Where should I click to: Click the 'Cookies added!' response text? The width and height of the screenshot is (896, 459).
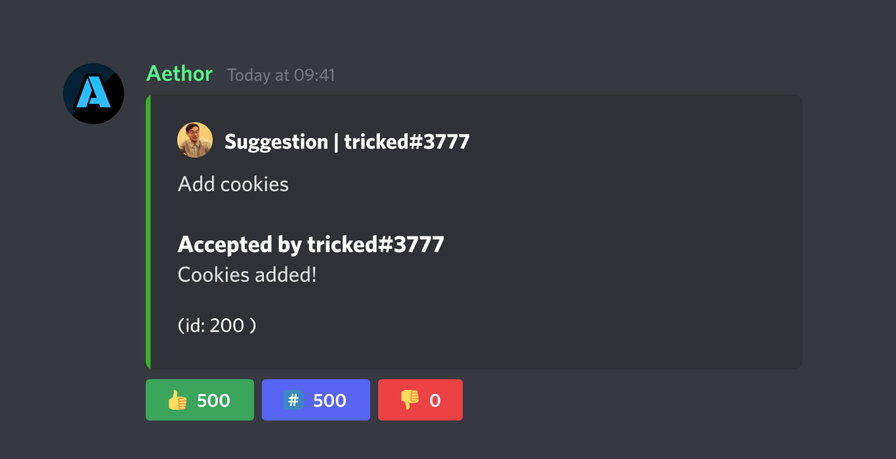click(x=247, y=275)
